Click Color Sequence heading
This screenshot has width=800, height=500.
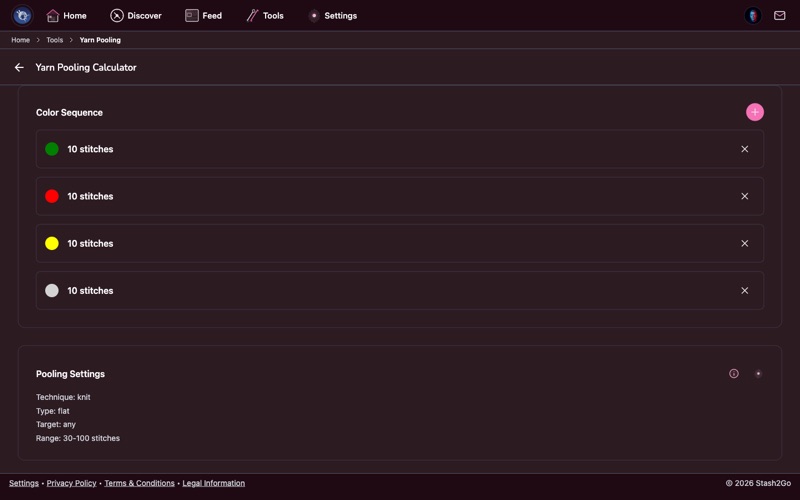pos(69,113)
